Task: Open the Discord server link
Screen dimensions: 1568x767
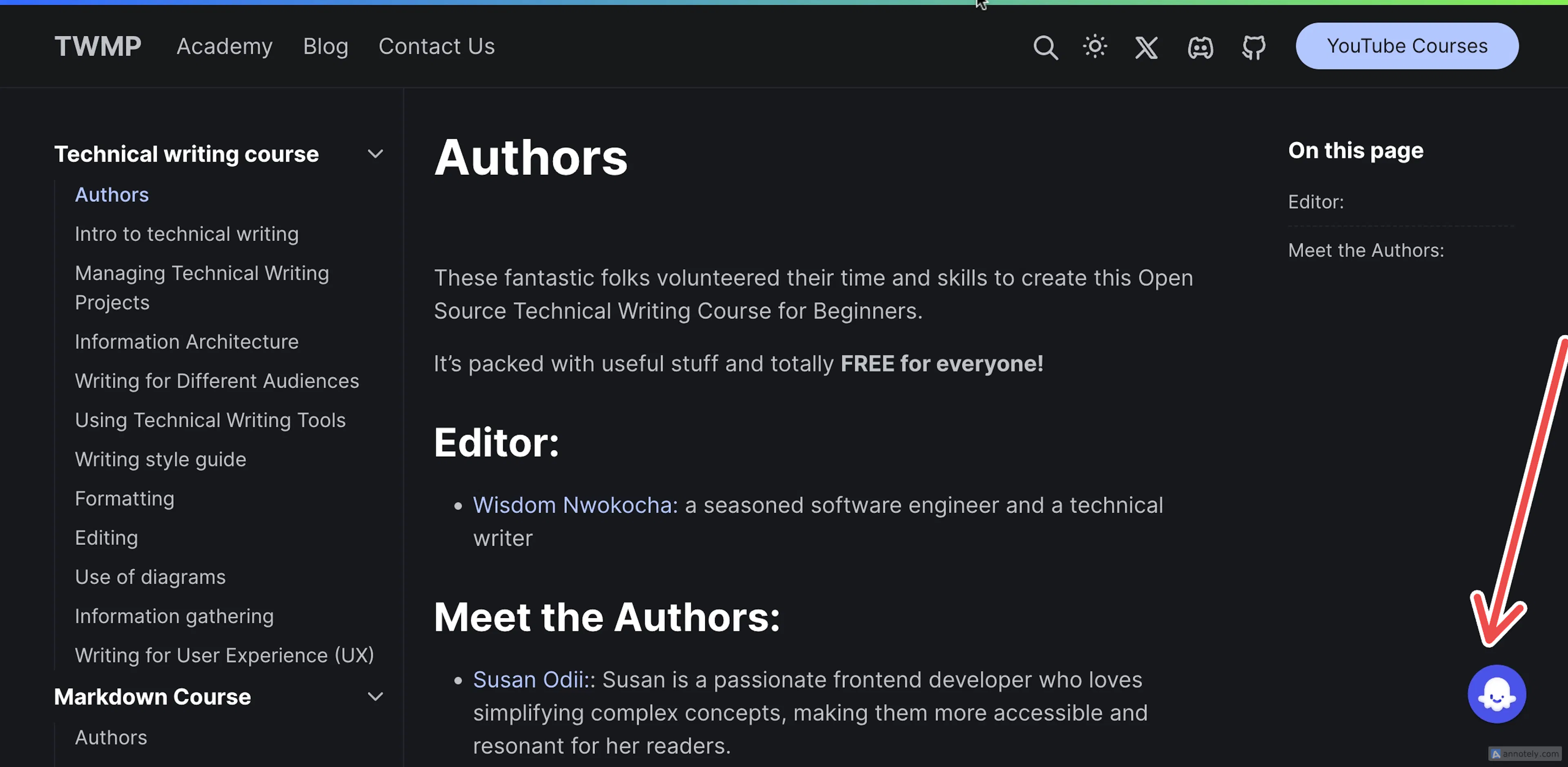Action: (x=1200, y=47)
